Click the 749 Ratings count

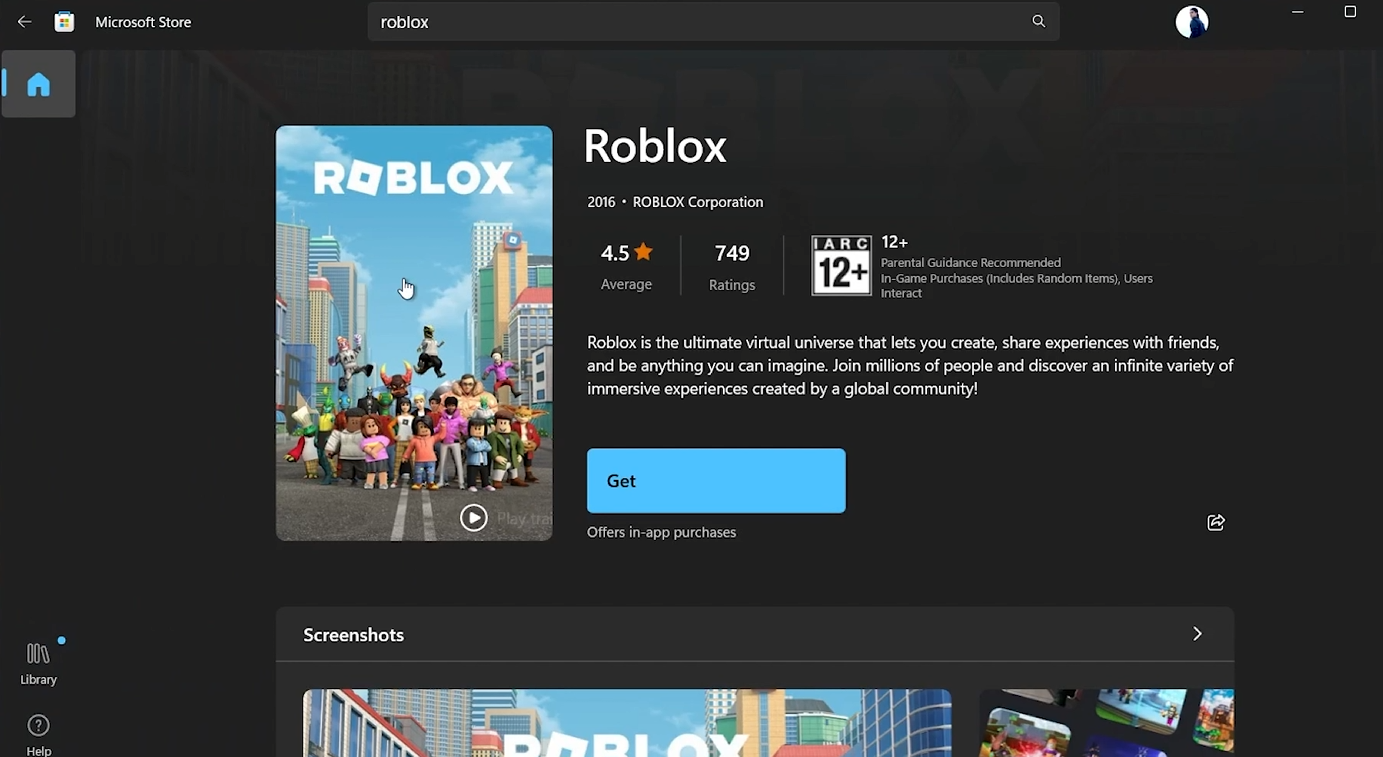point(732,266)
